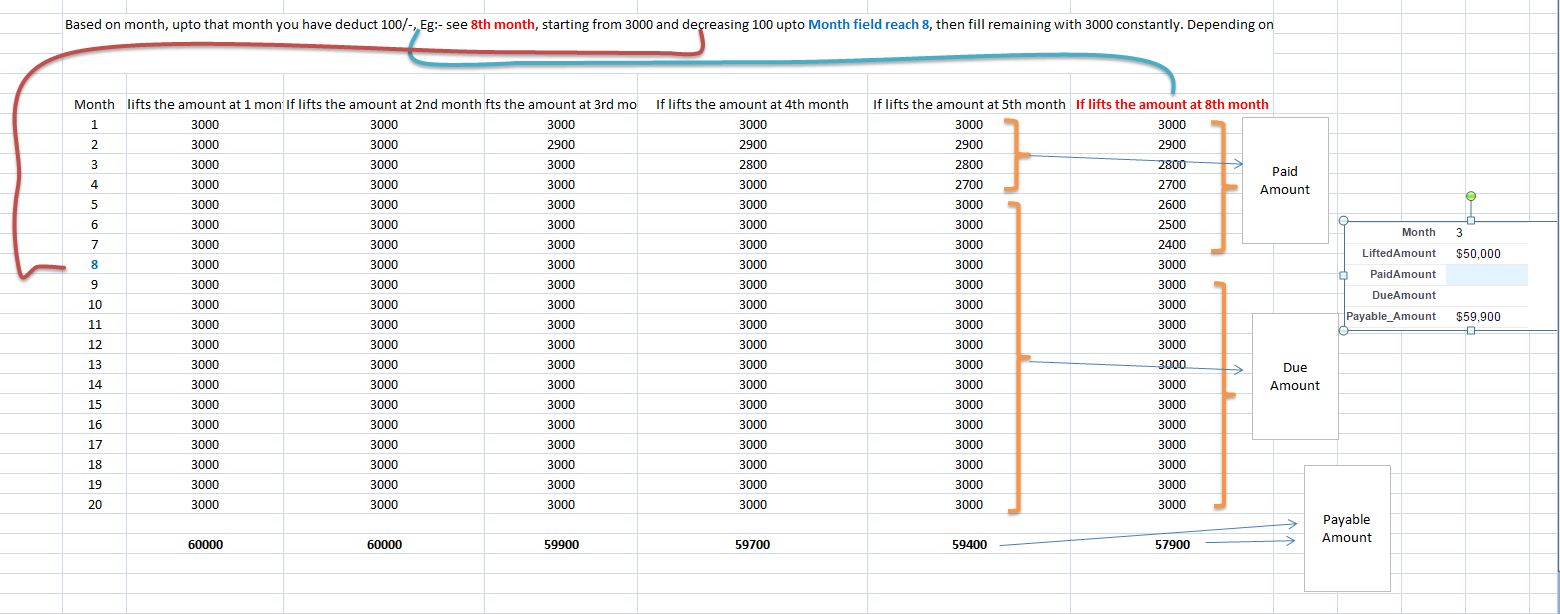The height and width of the screenshot is (614, 1560).
Task: Click the $50,000 LiftedAmount value
Action: 1479,253
